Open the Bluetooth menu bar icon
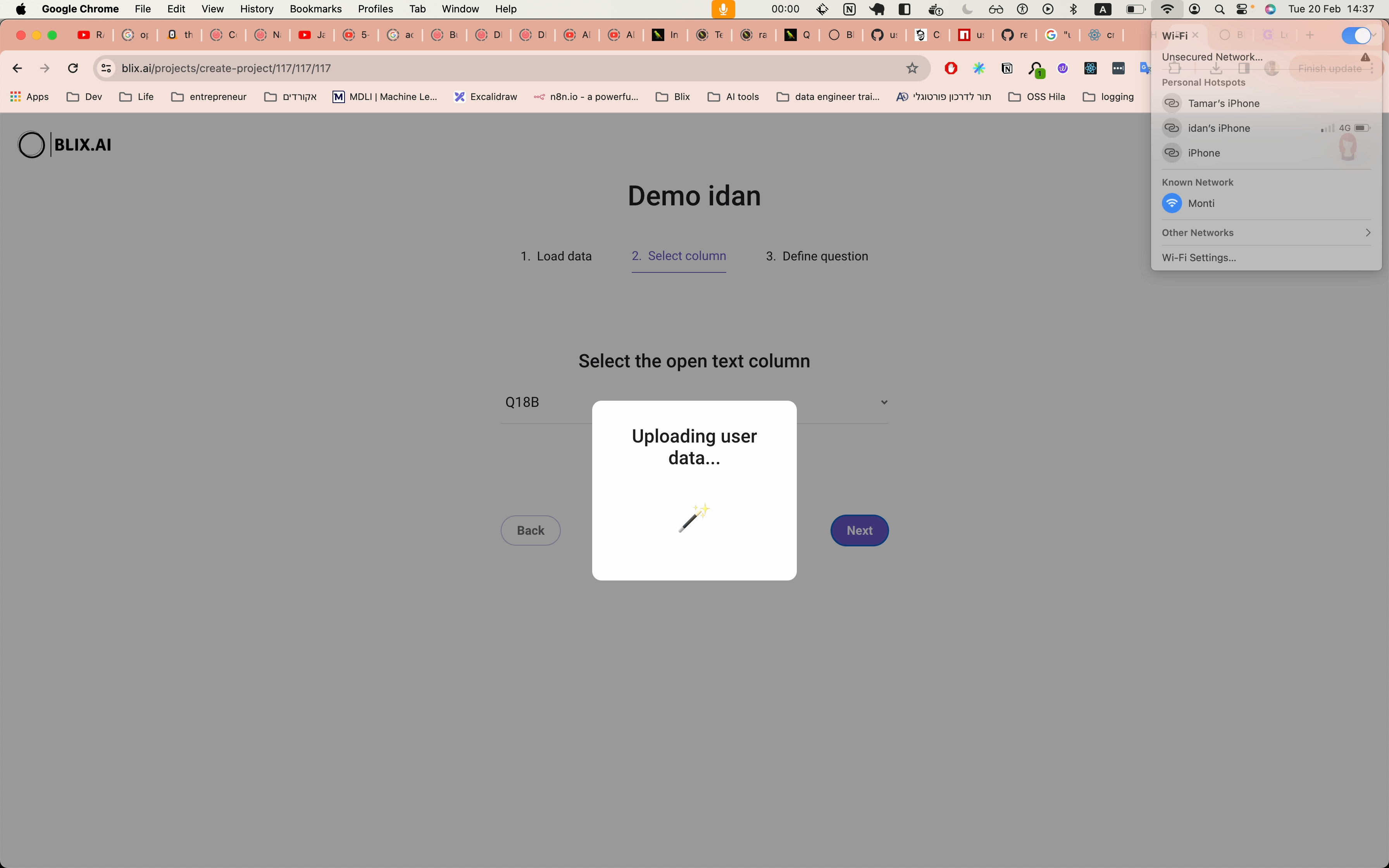This screenshot has height=868, width=1389. tap(1073, 9)
